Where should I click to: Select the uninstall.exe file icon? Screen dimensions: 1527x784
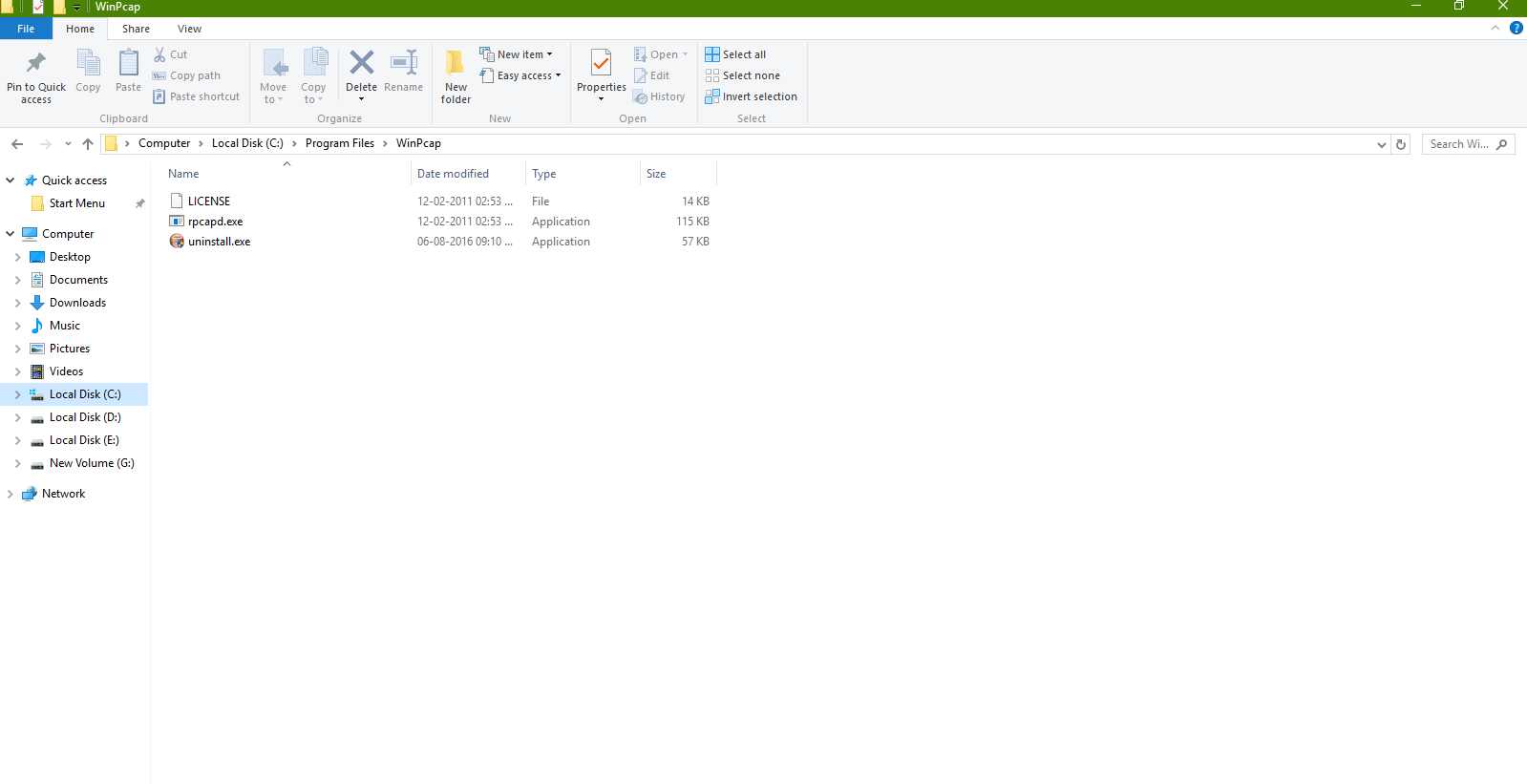pos(177,242)
